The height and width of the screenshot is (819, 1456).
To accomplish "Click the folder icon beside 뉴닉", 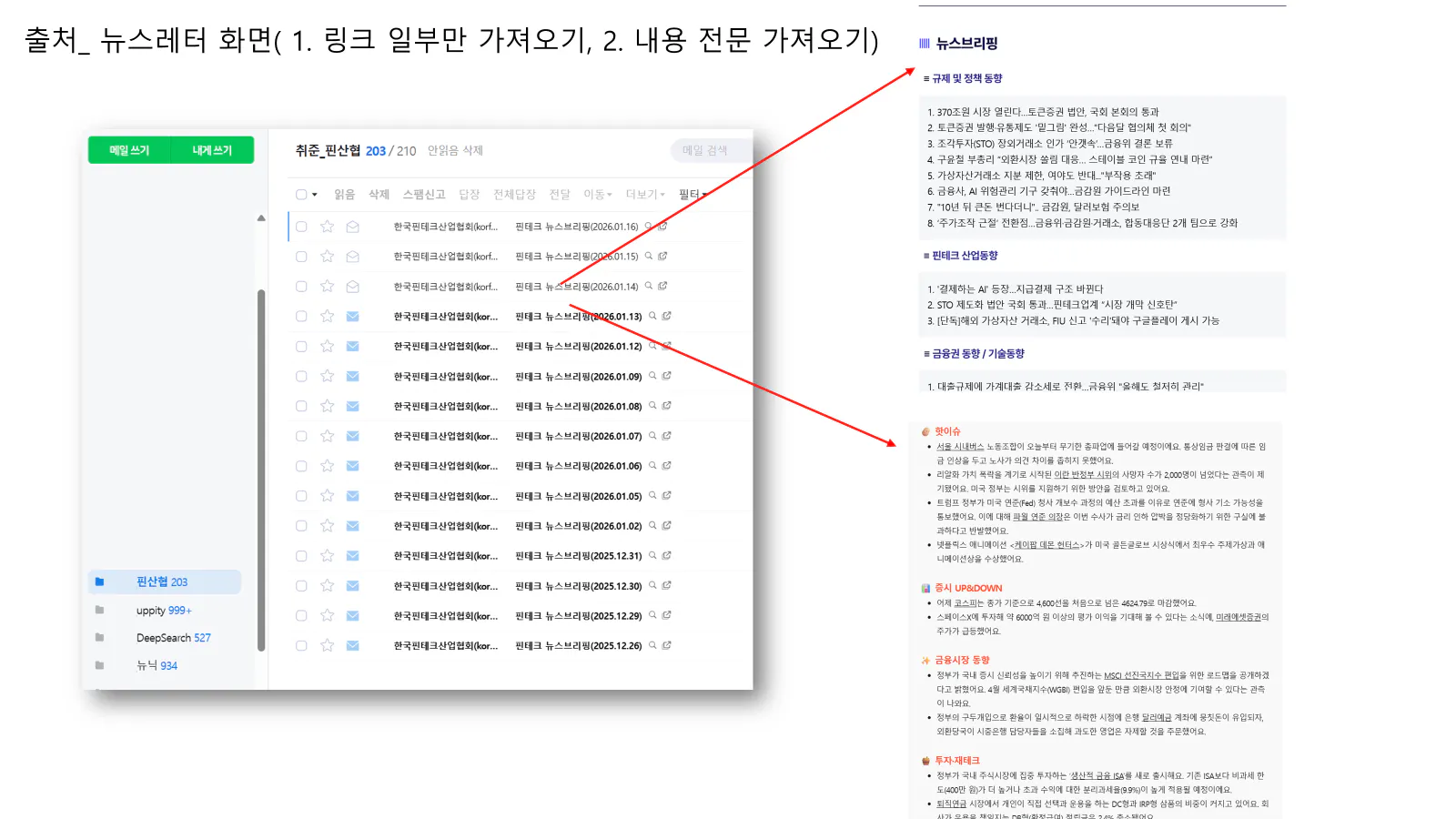I will [100, 665].
